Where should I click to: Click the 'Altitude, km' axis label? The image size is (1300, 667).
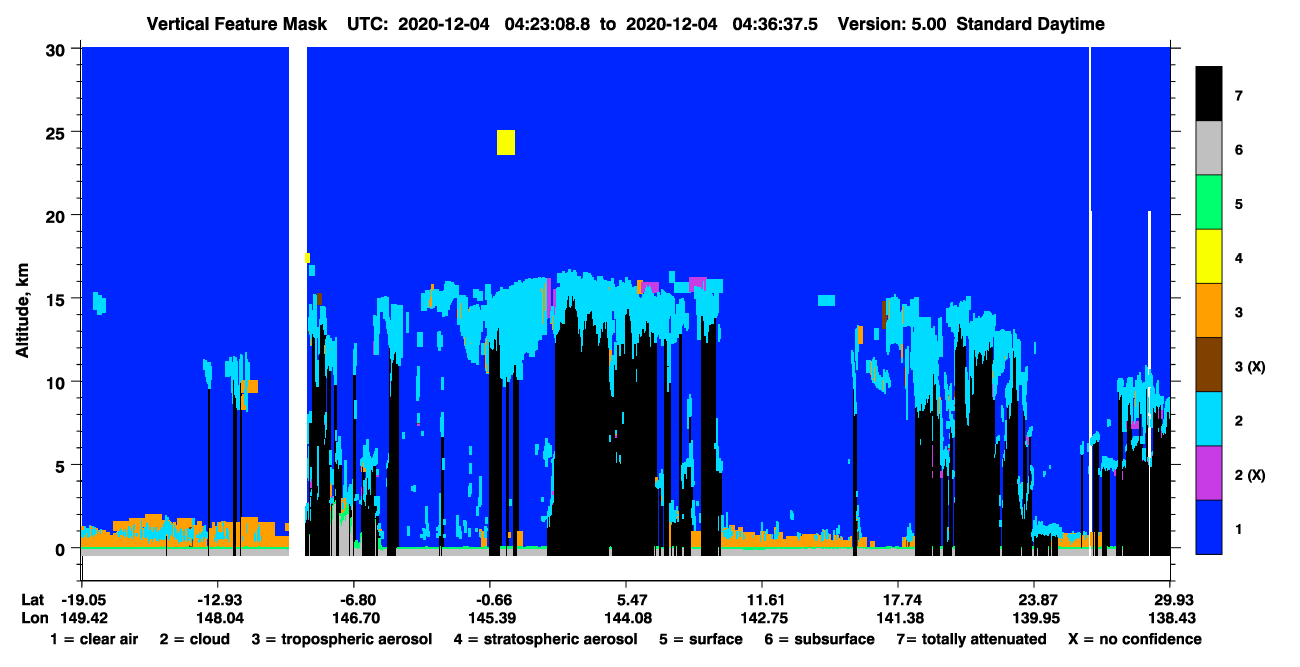click(x=22, y=310)
